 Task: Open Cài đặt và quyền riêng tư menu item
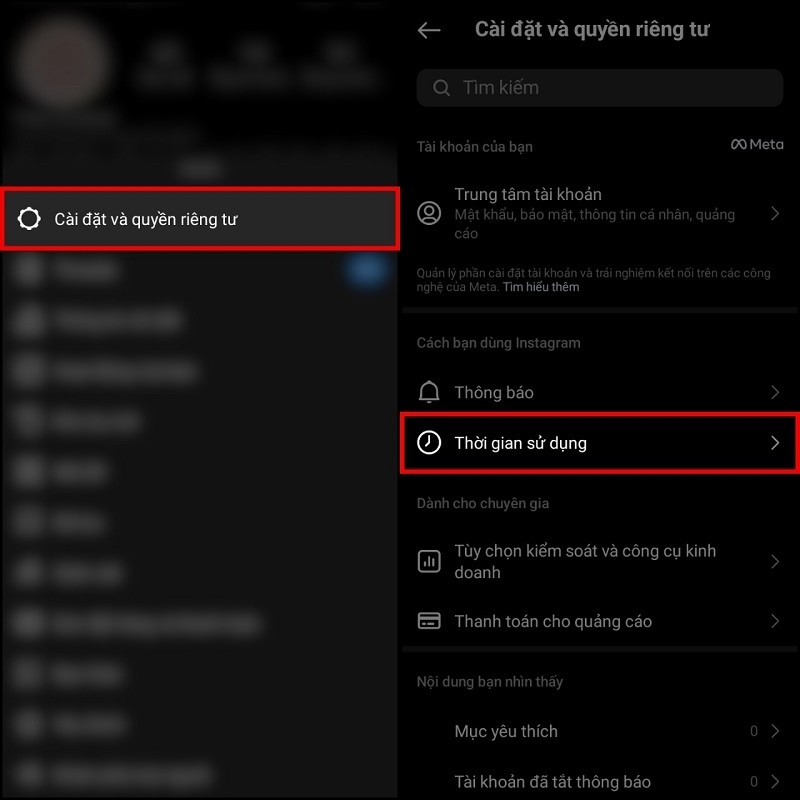(x=200, y=218)
